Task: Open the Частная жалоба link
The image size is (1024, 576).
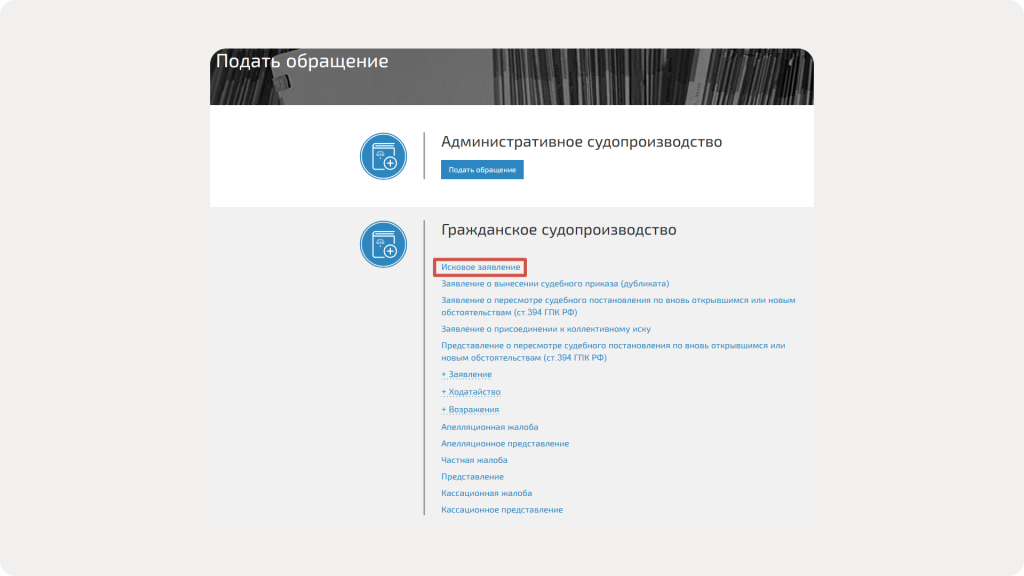Action: [x=474, y=460]
